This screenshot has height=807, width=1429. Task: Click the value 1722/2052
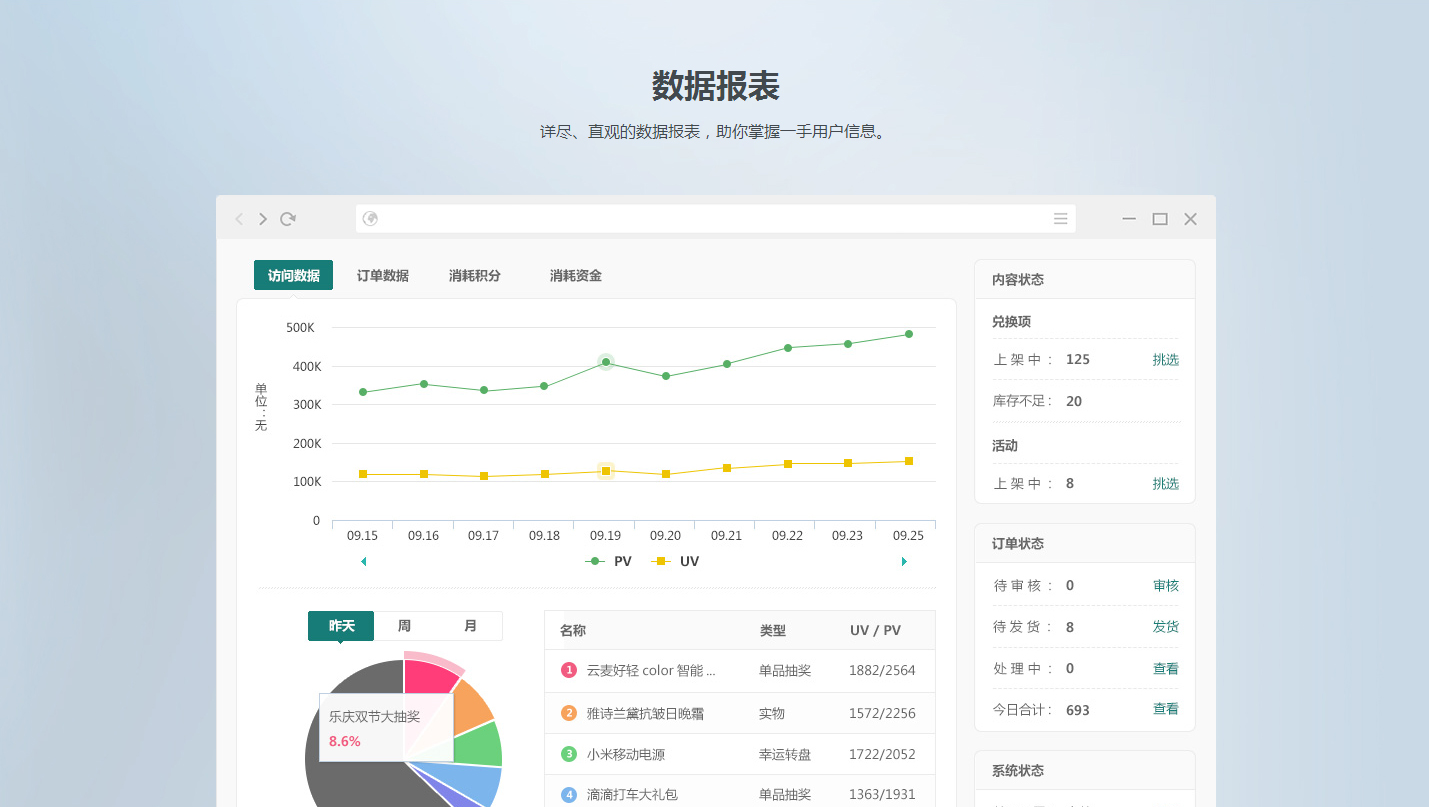coord(882,755)
